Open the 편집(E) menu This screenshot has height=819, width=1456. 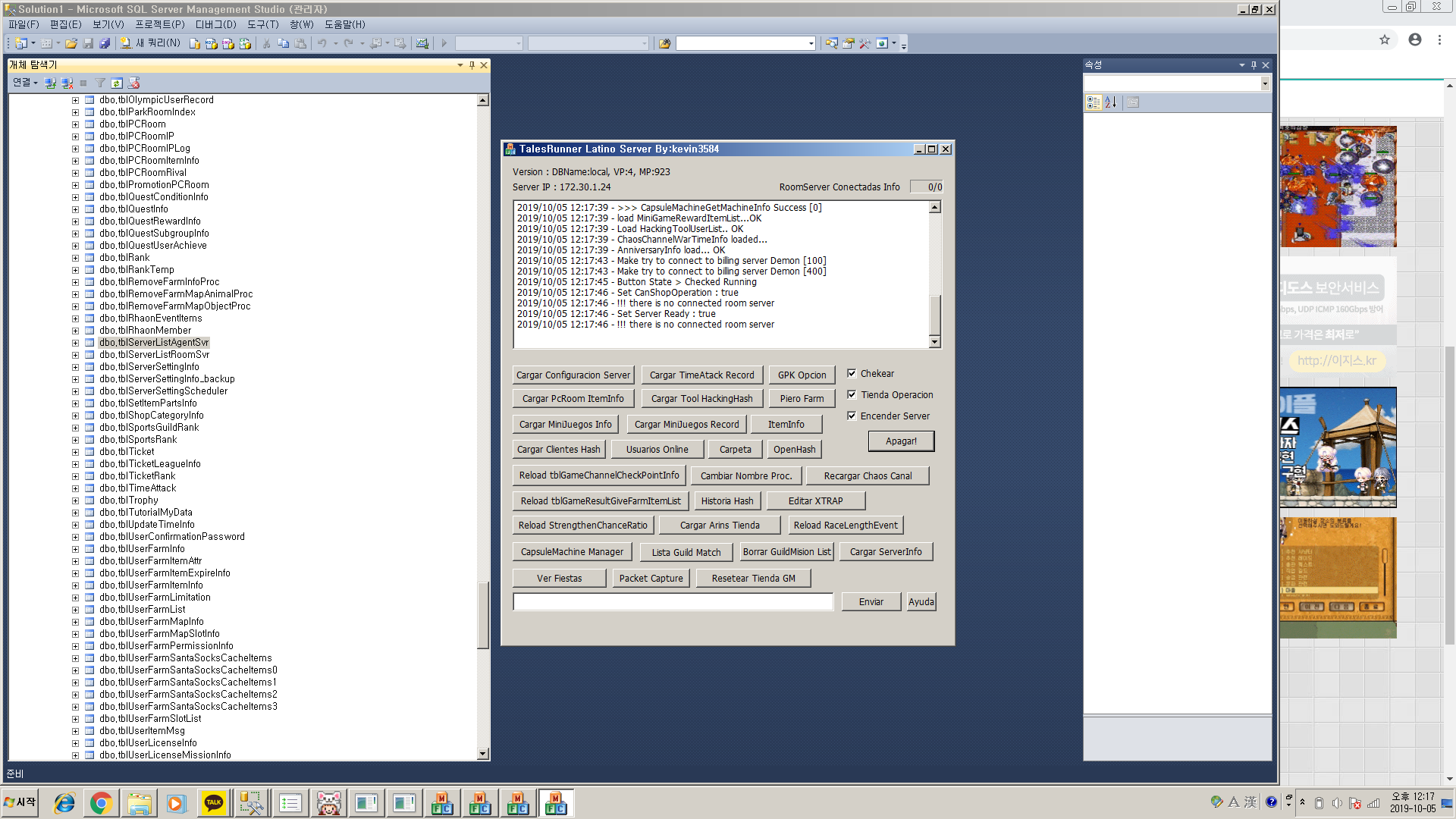(65, 24)
